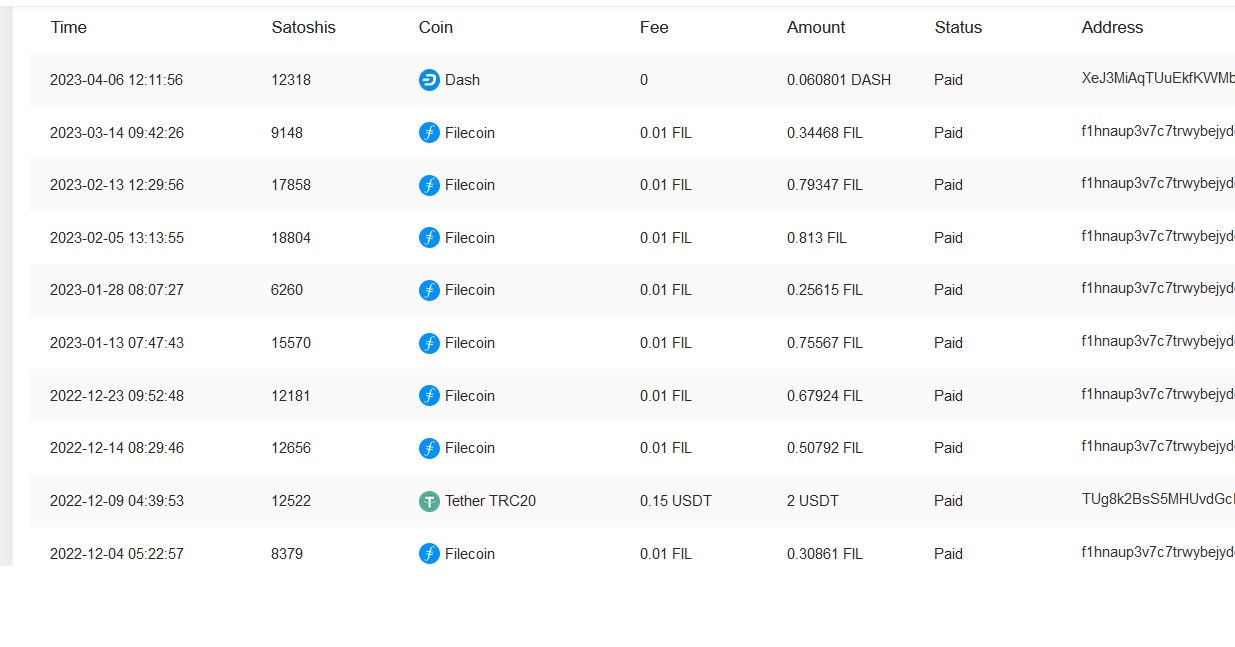Click the Status column header
This screenshot has height=647, width=1235.
pyautogui.click(x=958, y=28)
